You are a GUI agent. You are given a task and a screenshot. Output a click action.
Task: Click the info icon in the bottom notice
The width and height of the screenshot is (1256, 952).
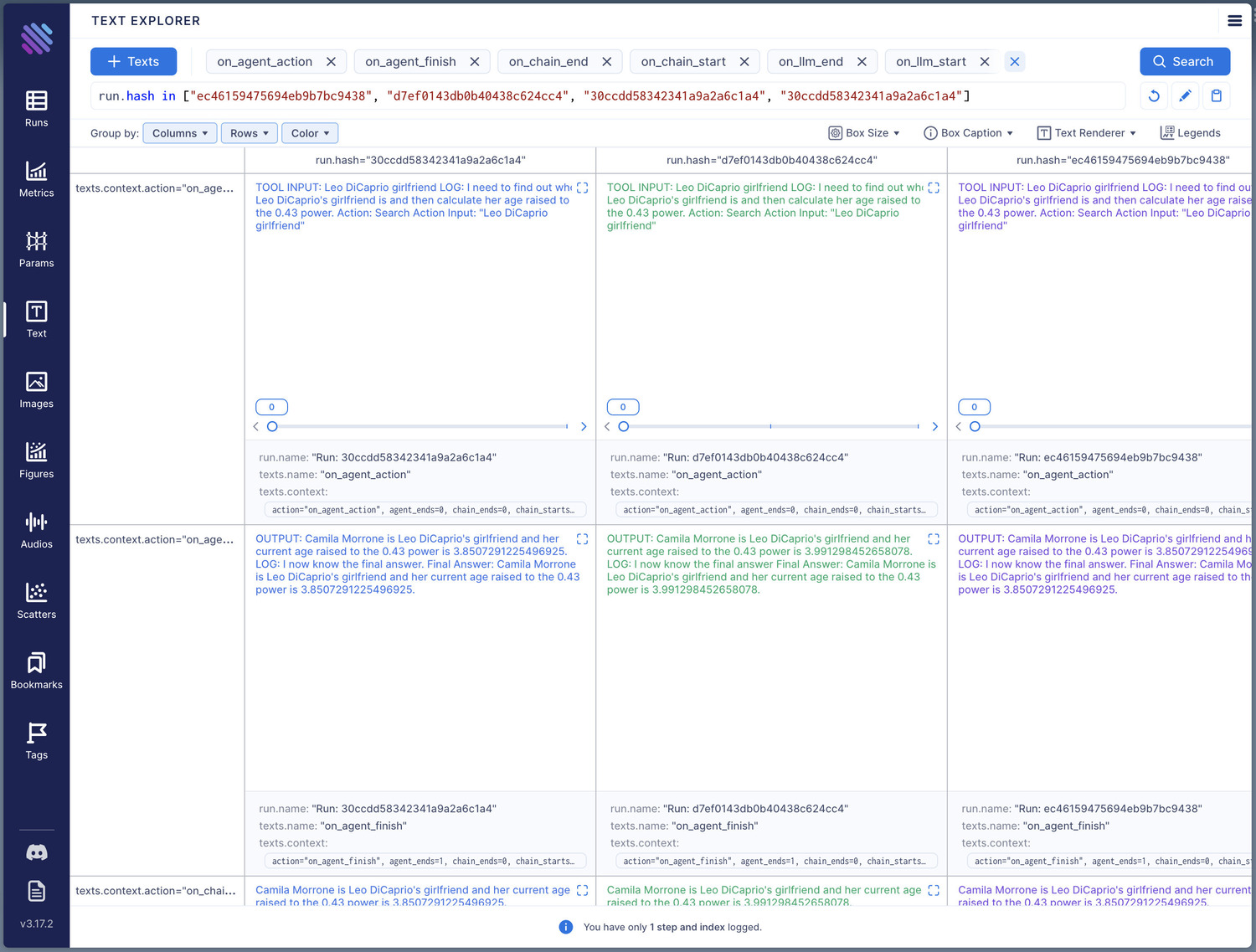coord(566,927)
